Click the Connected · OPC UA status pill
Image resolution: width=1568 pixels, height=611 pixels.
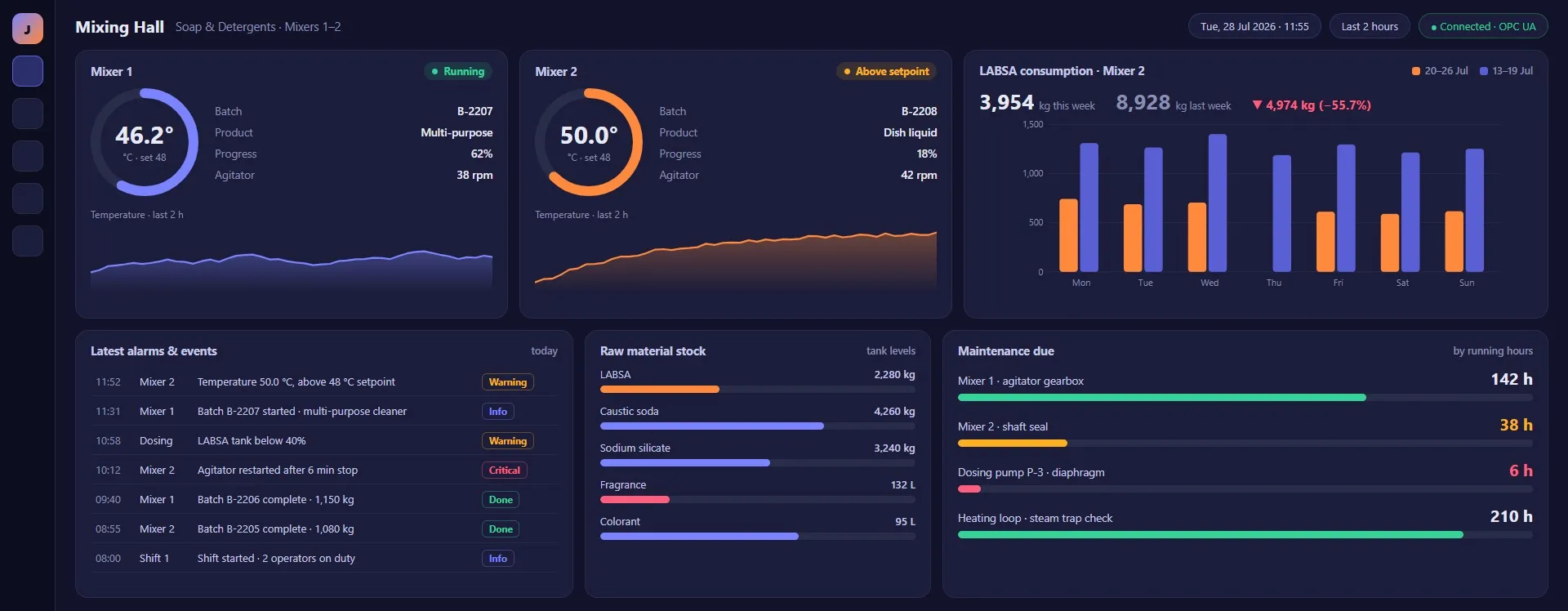coord(1483,26)
